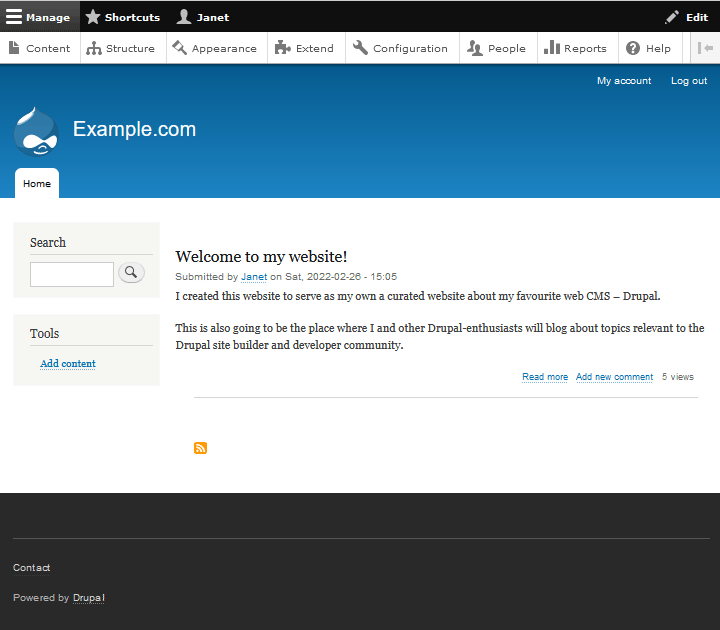Screen dimensions: 720x630
Task: Toggle Edit mode with pencil
Action: [x=686, y=17]
